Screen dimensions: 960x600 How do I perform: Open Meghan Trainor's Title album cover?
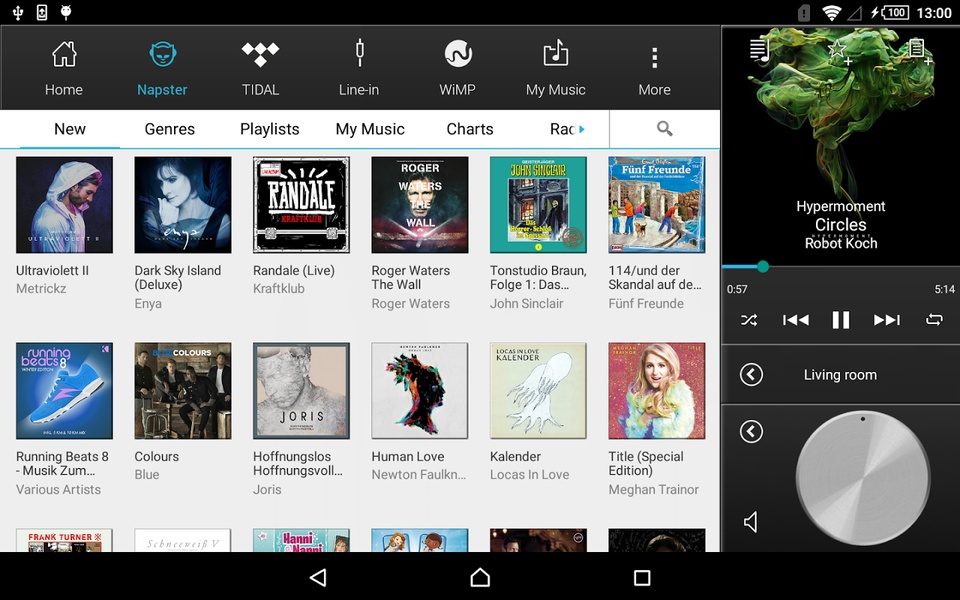coord(657,391)
